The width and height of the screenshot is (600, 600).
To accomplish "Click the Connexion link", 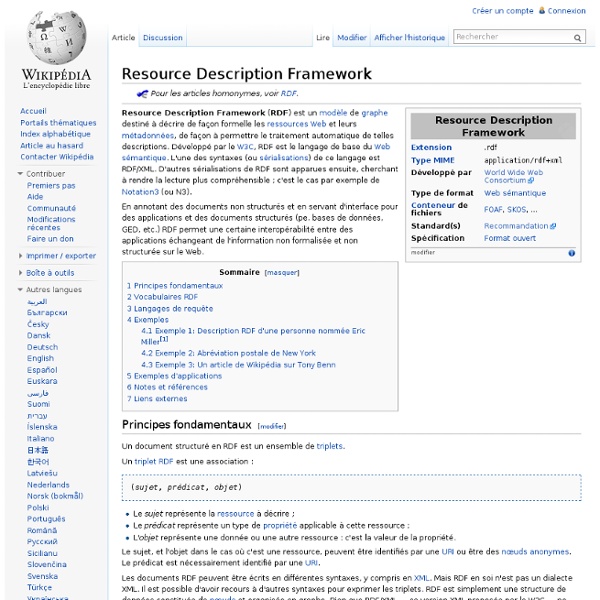I will [x=566, y=11].
